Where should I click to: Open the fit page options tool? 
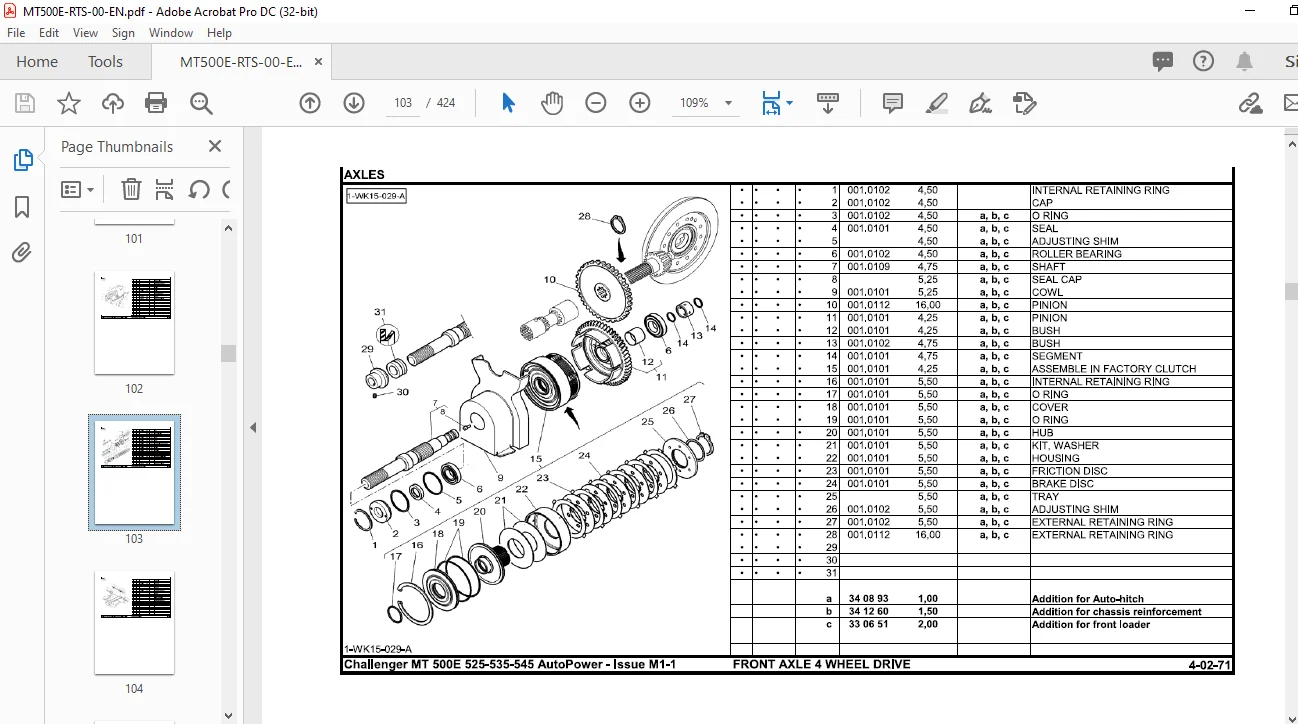coord(771,103)
